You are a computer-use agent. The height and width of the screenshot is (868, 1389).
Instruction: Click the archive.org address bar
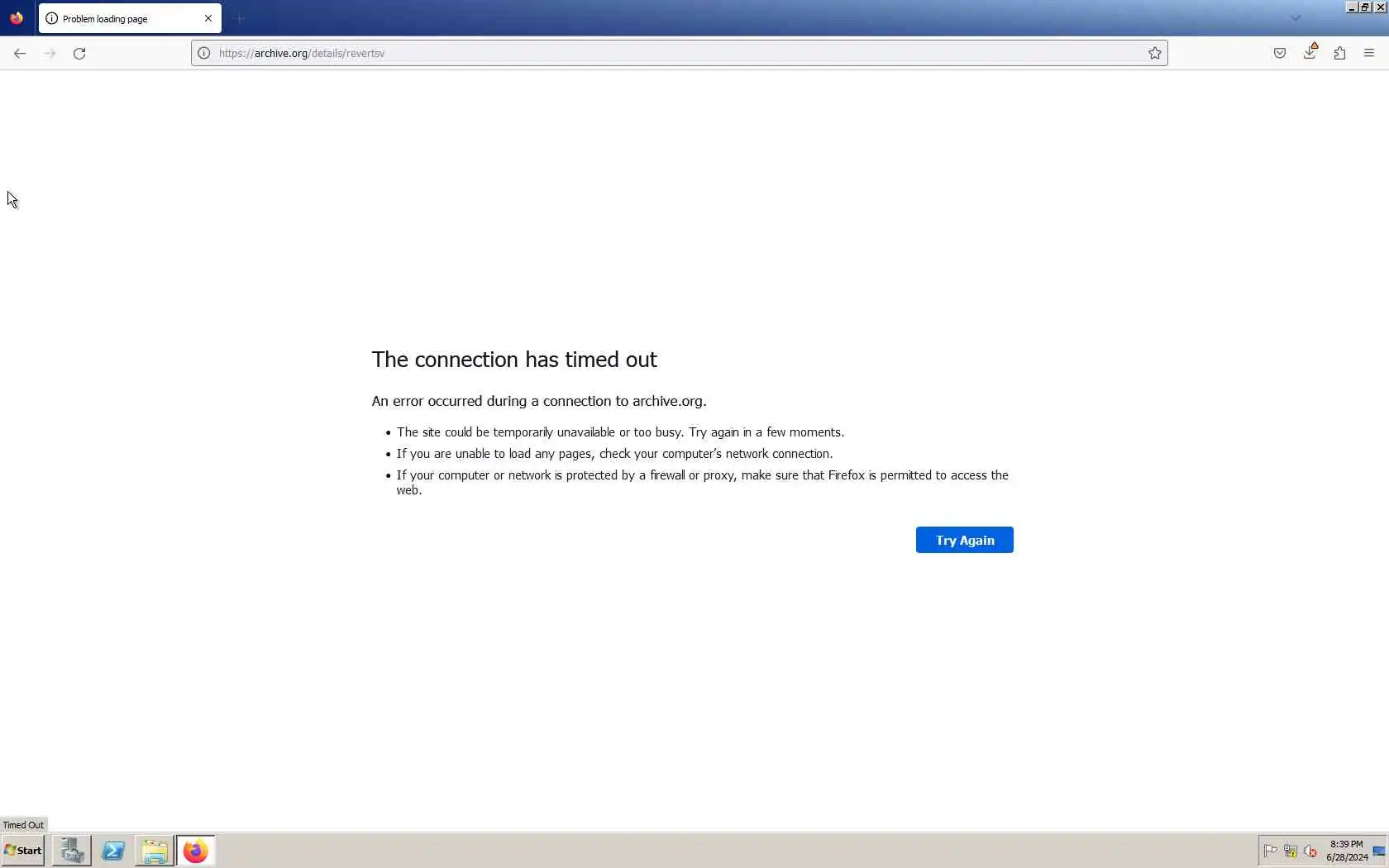coord(678,53)
